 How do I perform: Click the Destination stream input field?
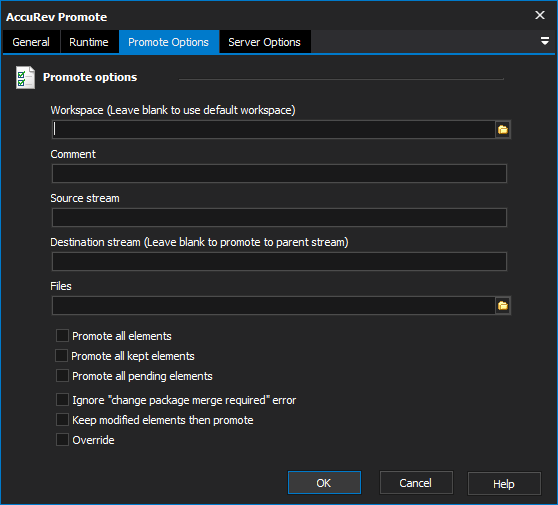pos(279,262)
